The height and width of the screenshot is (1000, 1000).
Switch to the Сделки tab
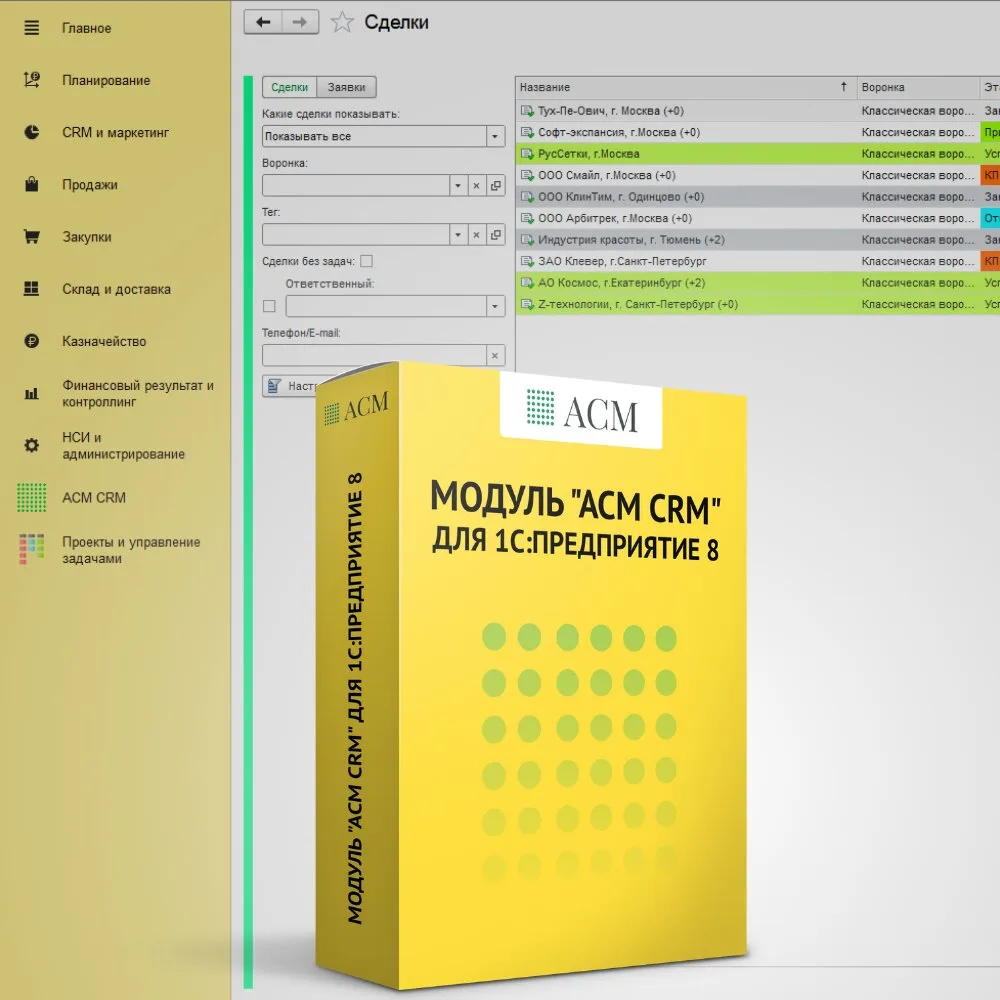coord(290,87)
